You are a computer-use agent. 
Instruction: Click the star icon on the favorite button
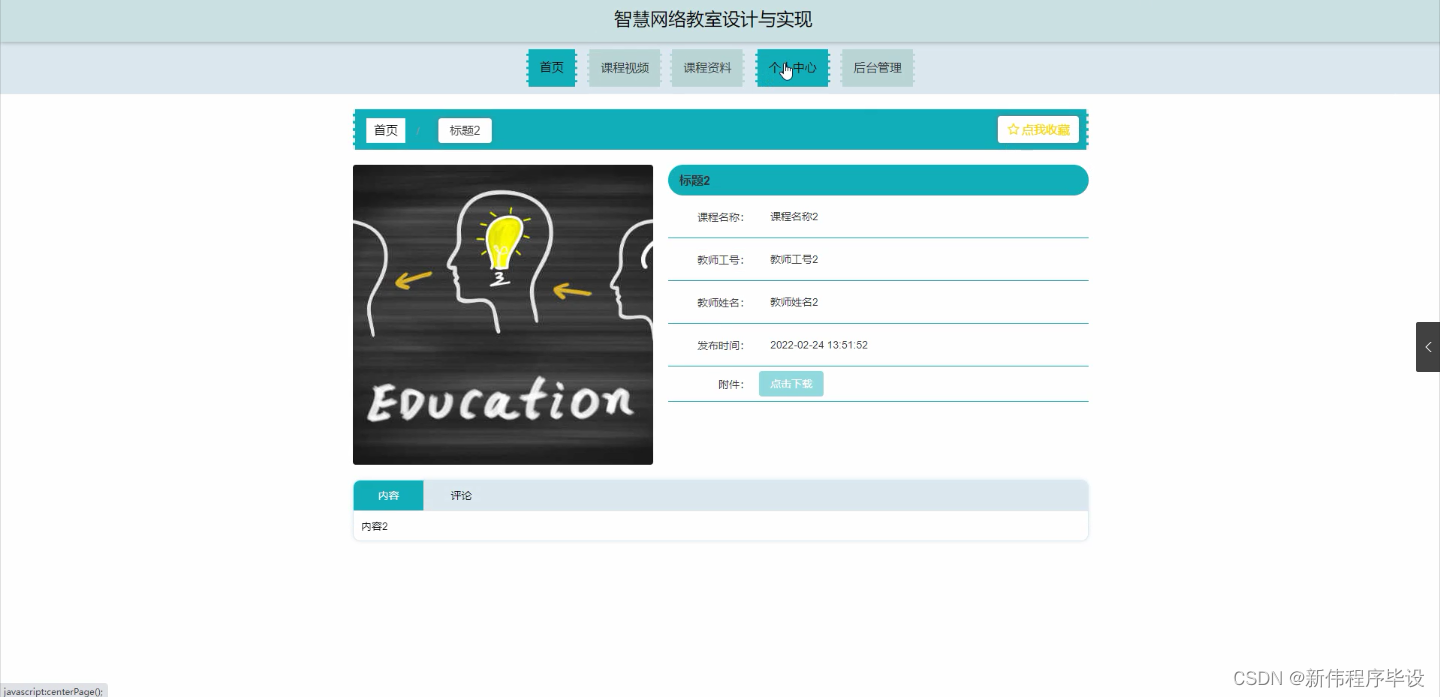pos(1012,129)
